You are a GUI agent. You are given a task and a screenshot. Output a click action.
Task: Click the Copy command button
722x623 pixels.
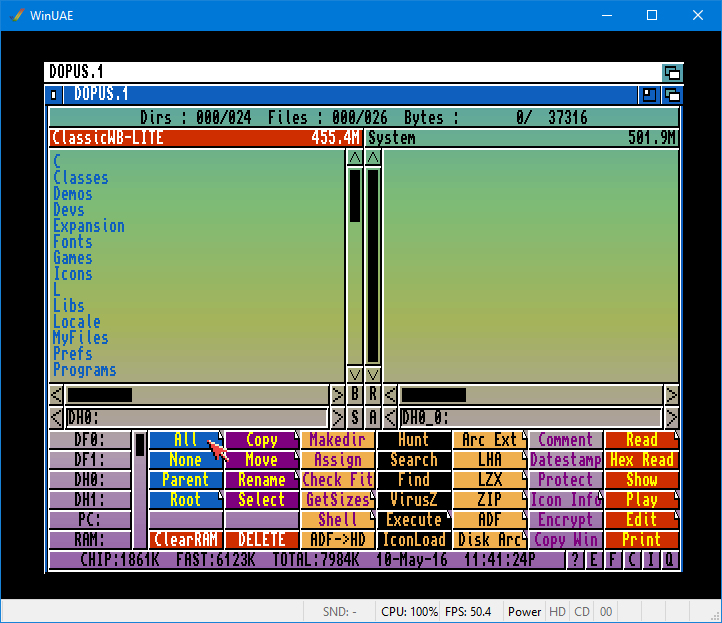261,440
